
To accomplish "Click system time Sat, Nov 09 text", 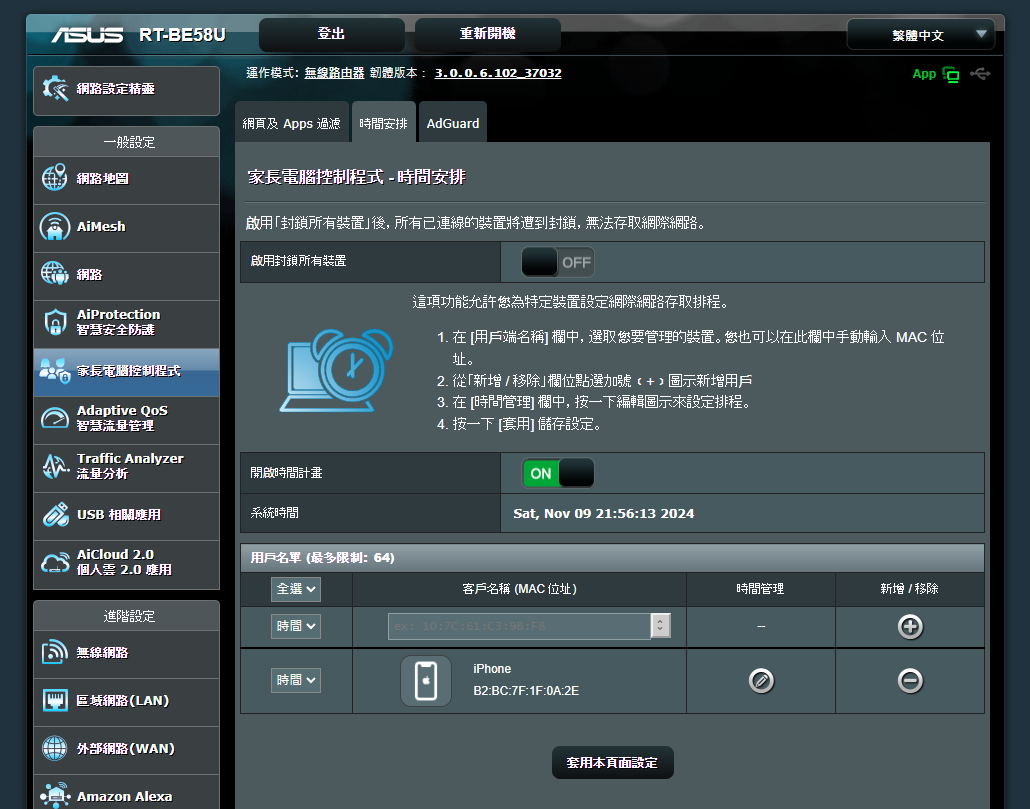I will 603,514.
